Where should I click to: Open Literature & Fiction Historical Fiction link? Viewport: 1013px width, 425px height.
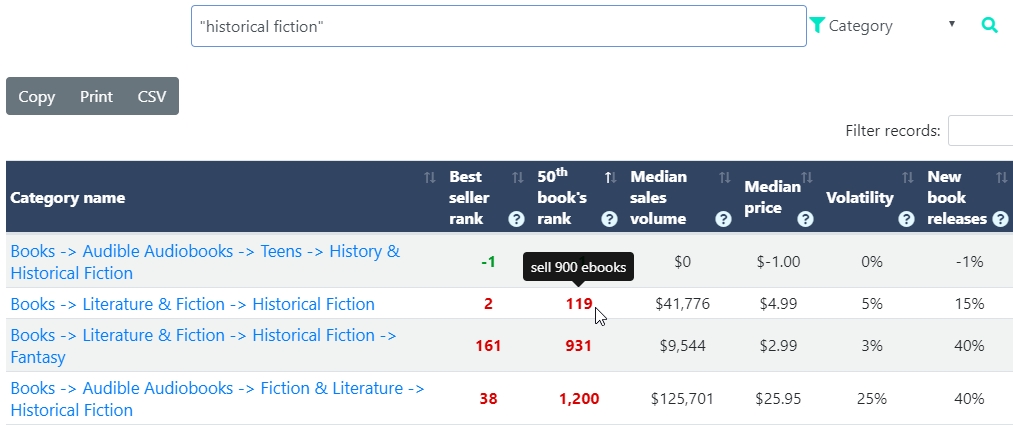[x=192, y=304]
